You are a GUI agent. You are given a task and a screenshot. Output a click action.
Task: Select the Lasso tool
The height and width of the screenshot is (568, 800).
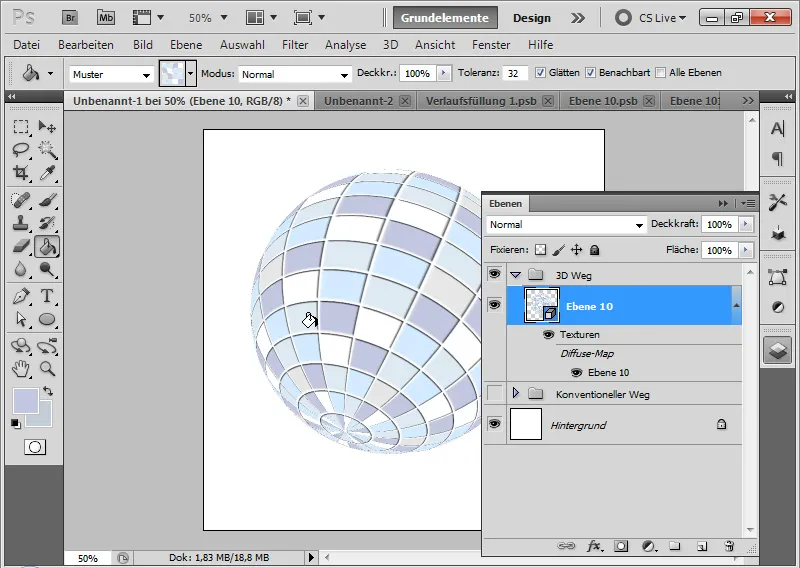21,150
